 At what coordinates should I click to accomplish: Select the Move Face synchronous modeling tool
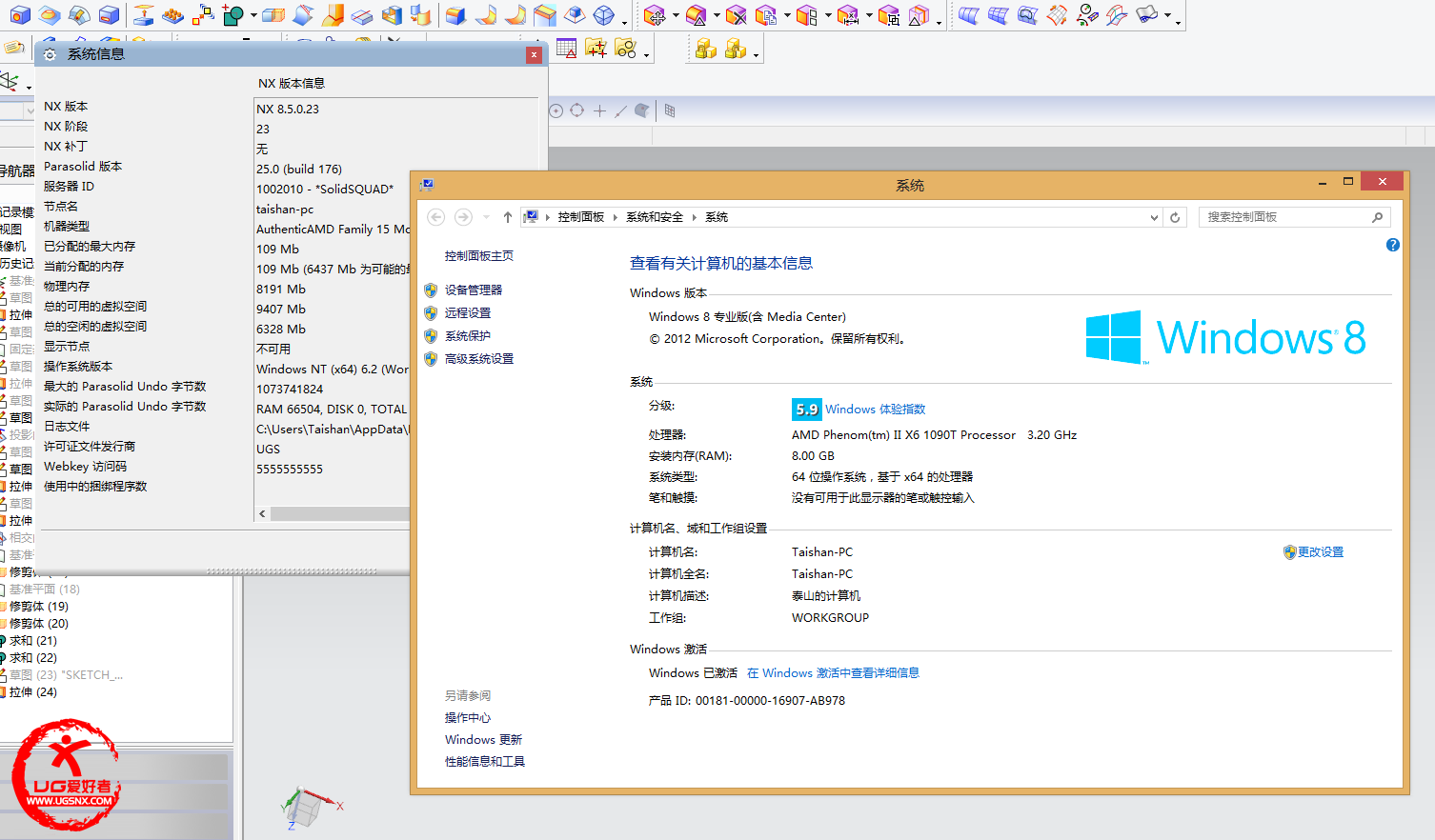[655, 15]
